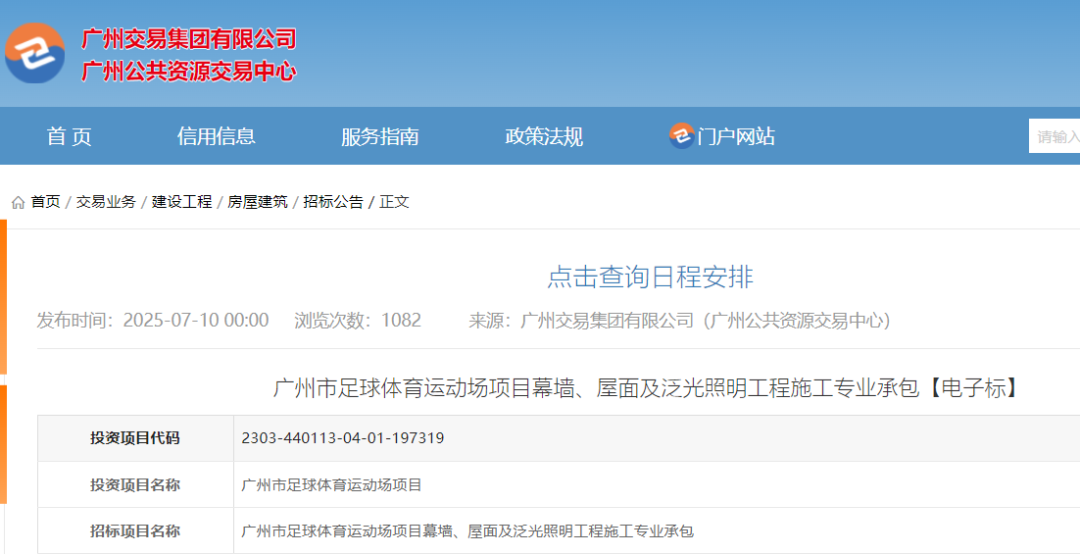
Task: Click the 招标项目名称 label cell
Action: pos(135,531)
